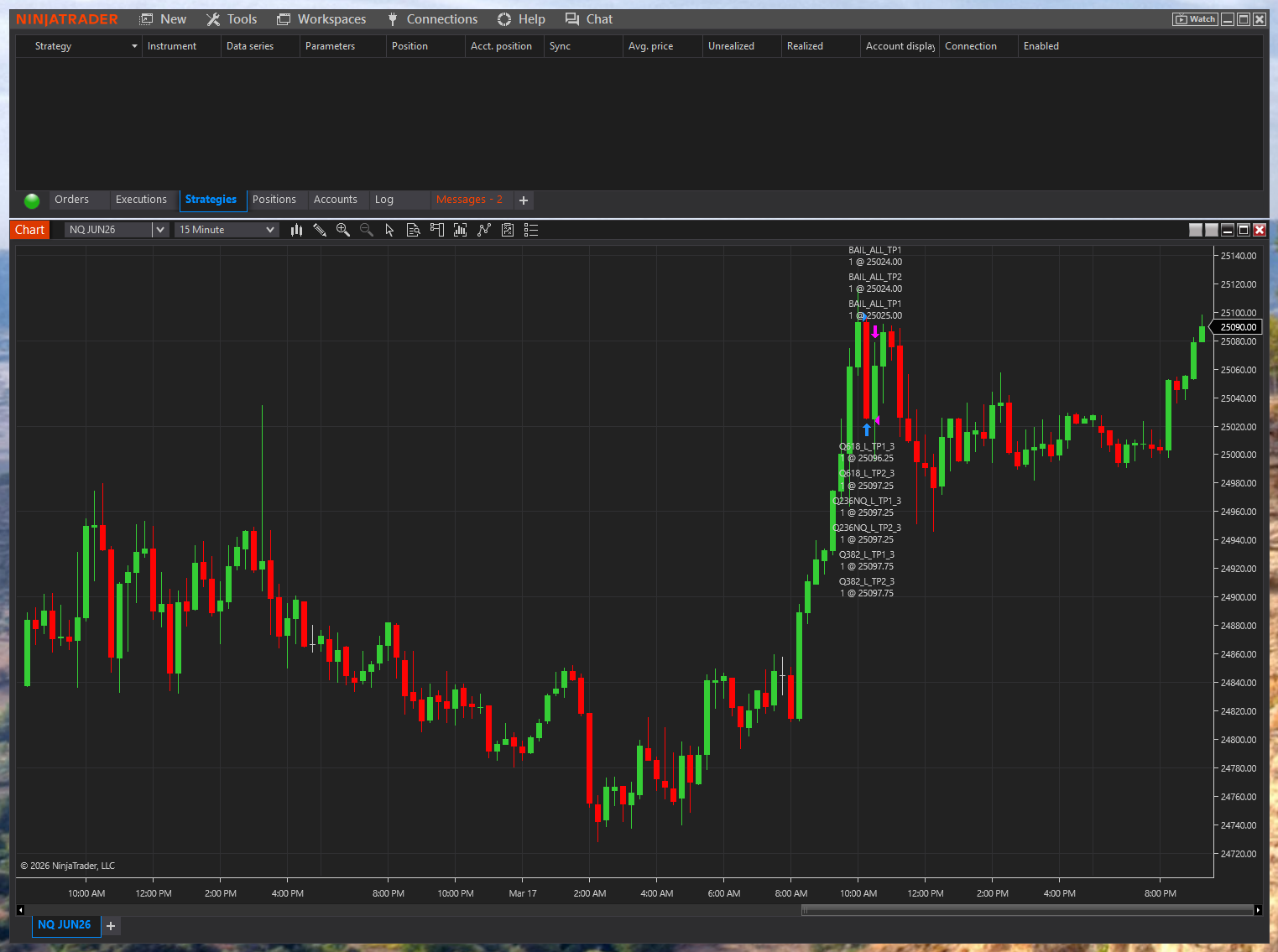
Task: Open the Data Box icon
Action: (x=413, y=229)
